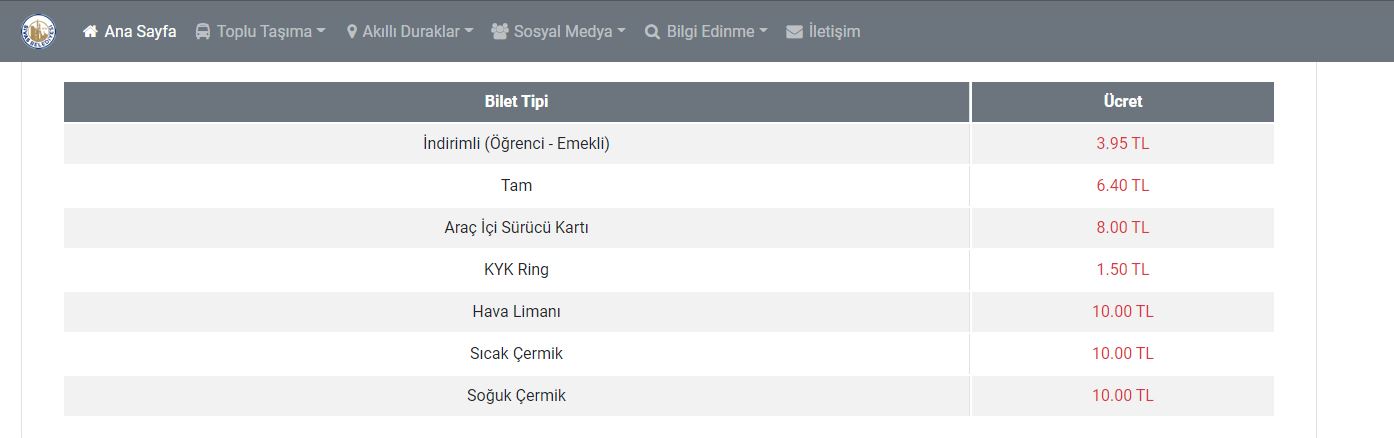
Task: Click the envelope icon for İletişim
Action: click(x=794, y=31)
